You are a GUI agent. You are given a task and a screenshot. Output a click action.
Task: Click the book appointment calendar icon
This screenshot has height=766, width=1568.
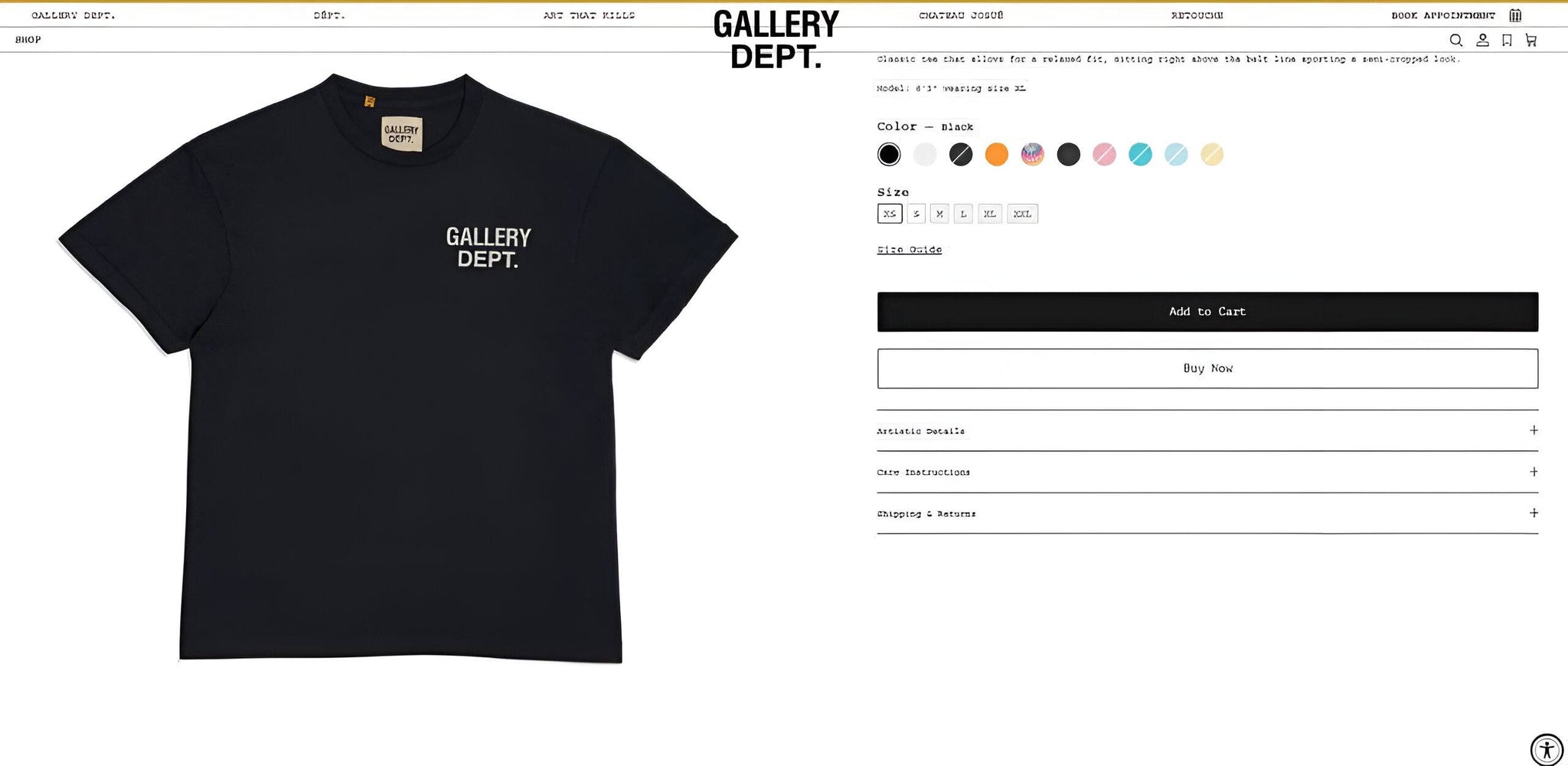(x=1515, y=15)
